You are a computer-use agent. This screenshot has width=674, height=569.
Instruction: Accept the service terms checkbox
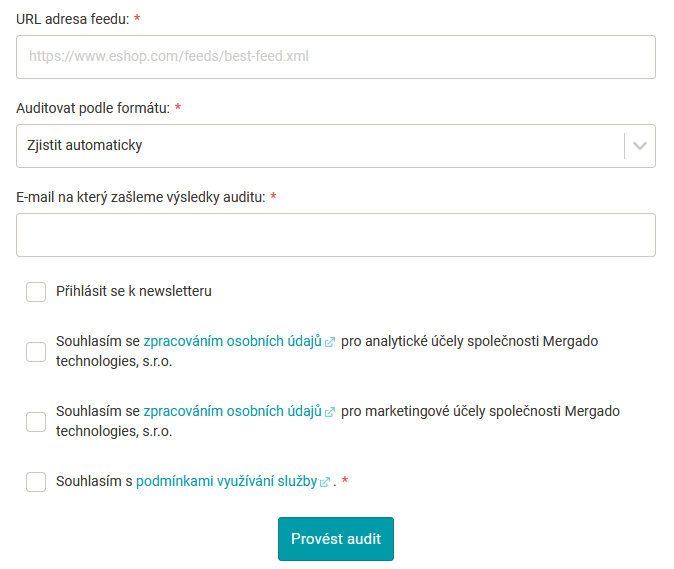[36, 482]
